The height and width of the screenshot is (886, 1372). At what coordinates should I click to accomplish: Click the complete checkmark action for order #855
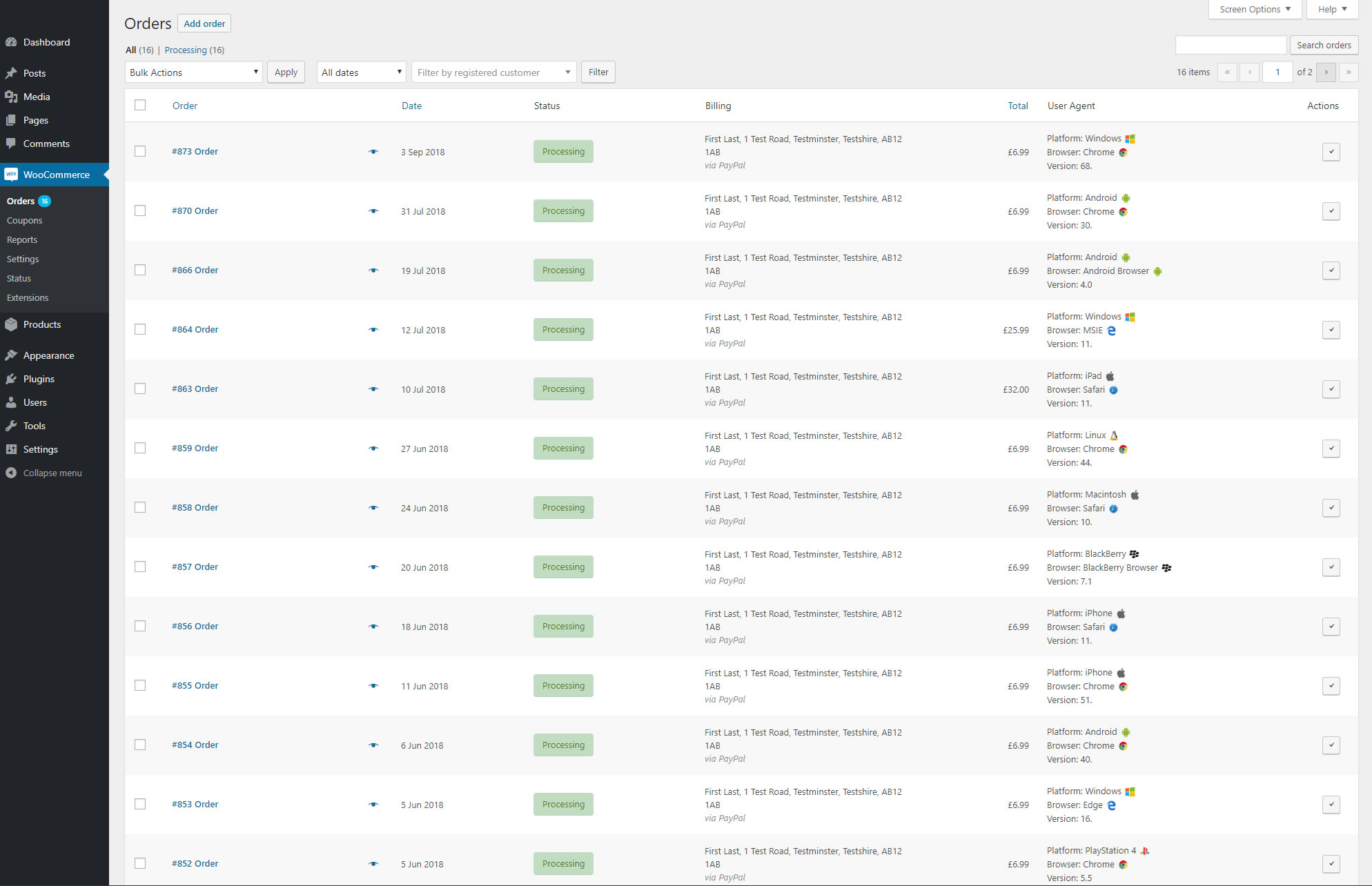(1331, 686)
